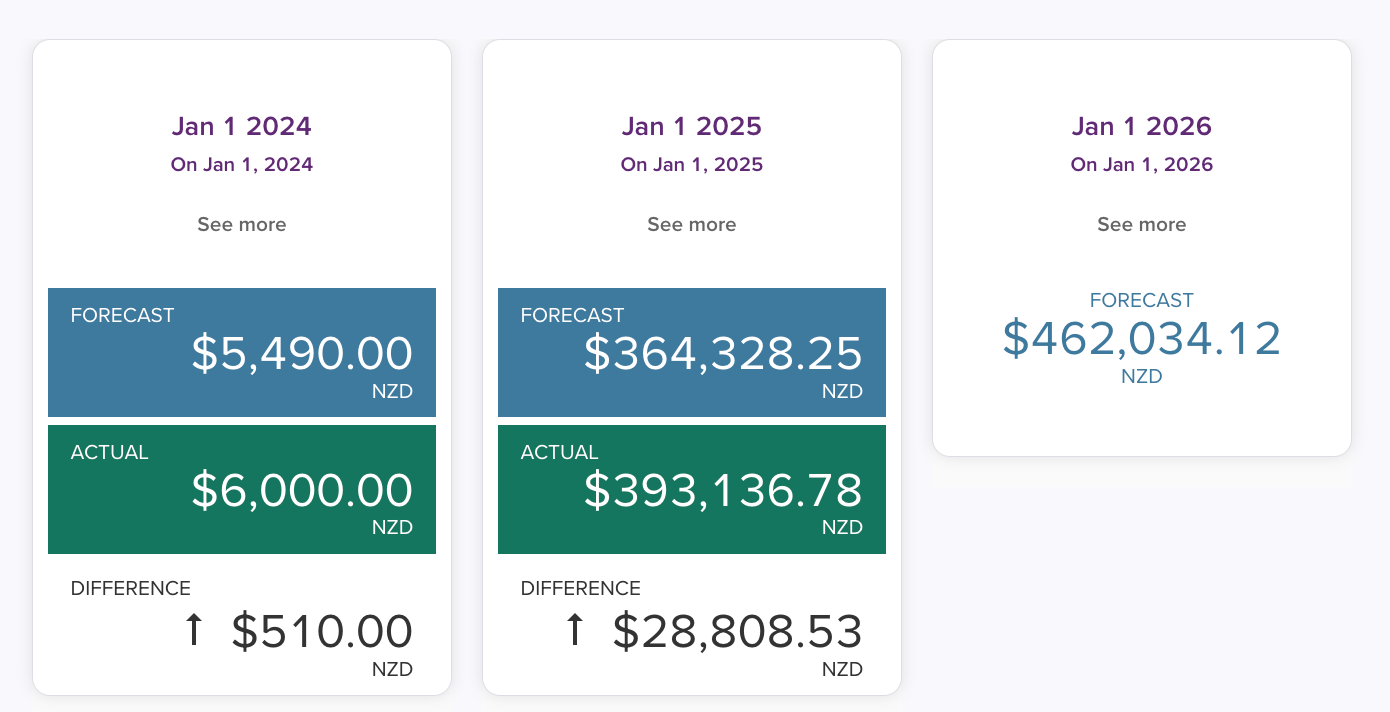The image size is (1390, 712).
Task: Click the $462,034.12 forecast amount
Action: tap(1142, 338)
